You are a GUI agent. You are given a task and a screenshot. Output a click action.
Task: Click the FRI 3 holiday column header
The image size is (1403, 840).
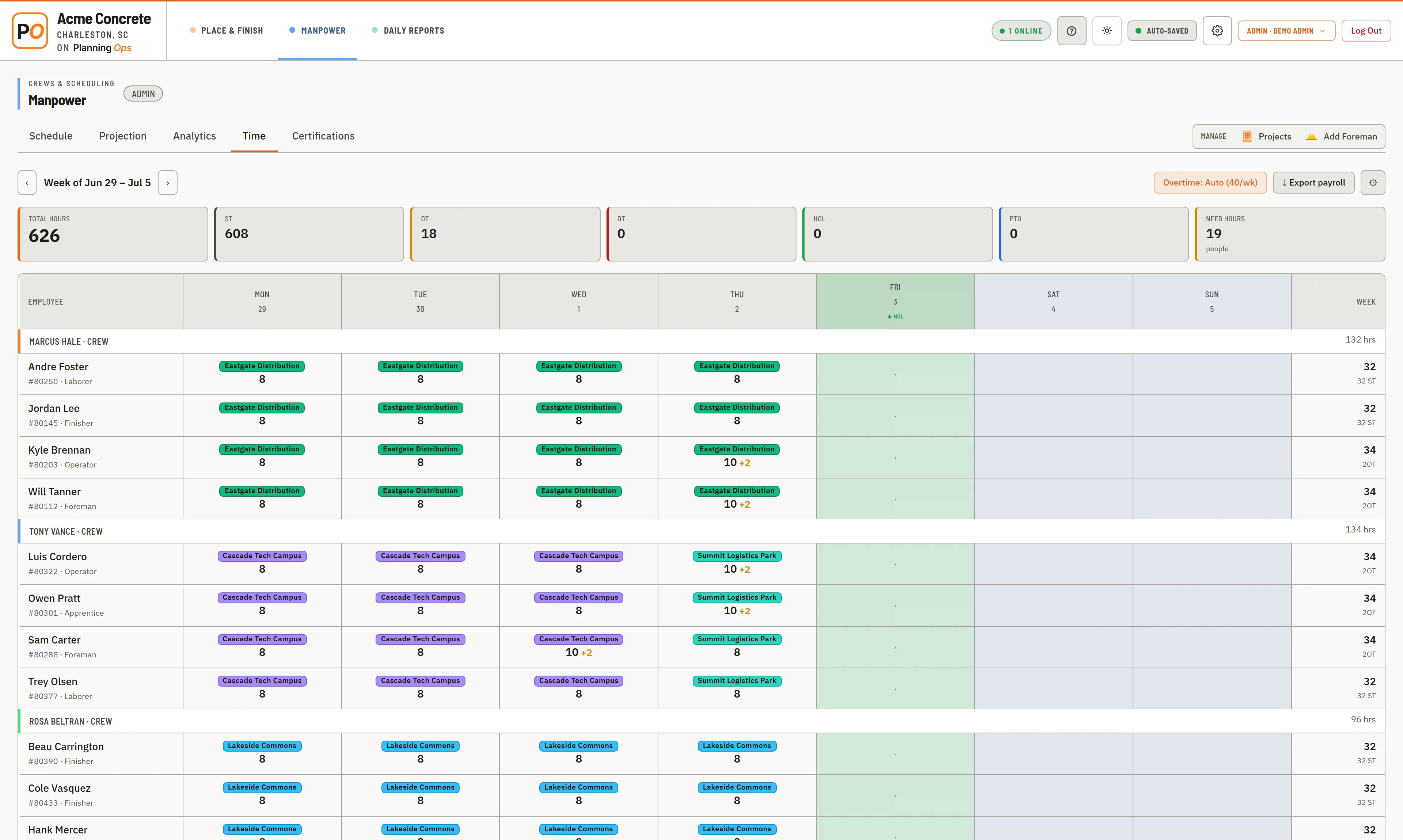click(x=895, y=302)
